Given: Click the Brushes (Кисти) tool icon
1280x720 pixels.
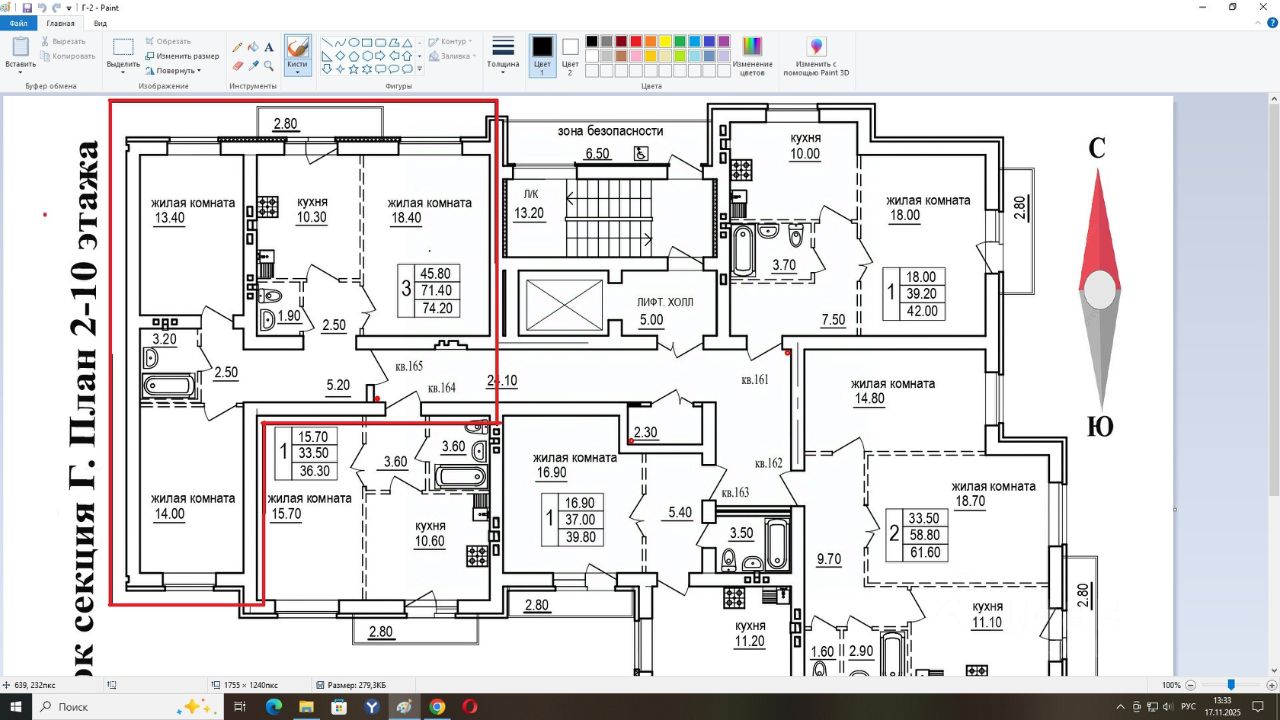Looking at the screenshot, I should point(297,46).
